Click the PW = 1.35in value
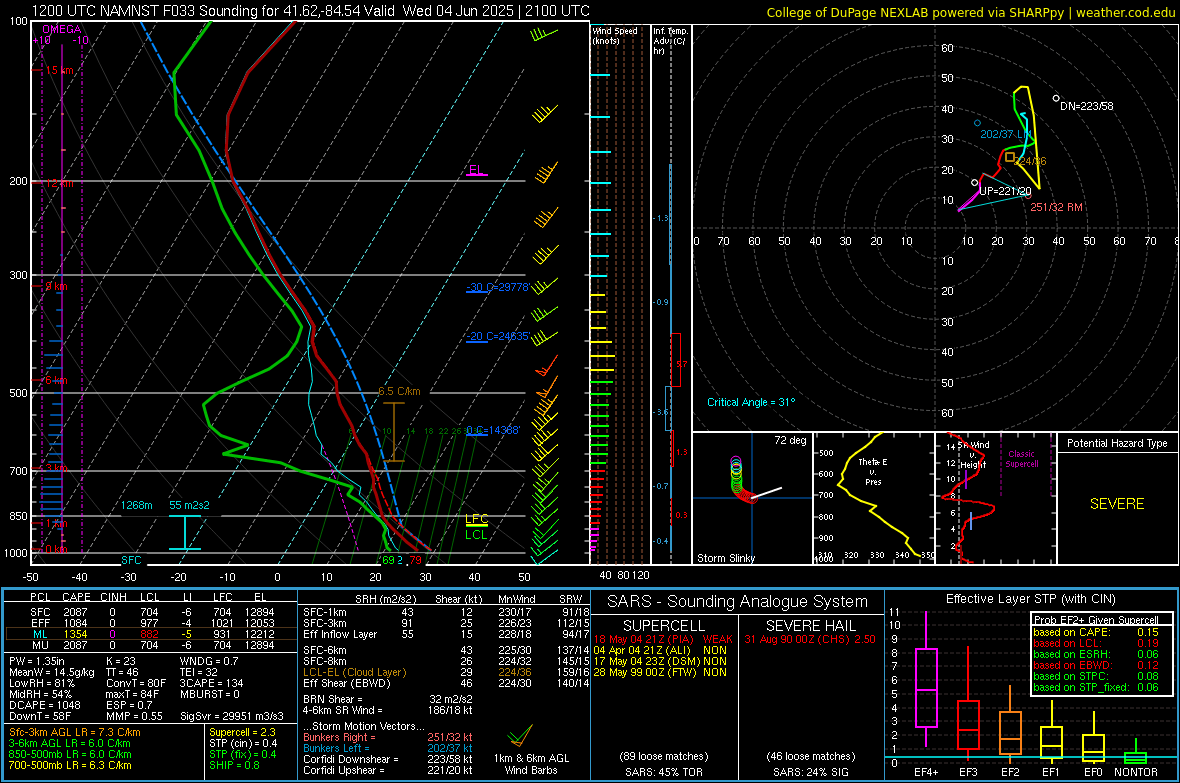This screenshot has width=1180, height=783. tap(38, 661)
